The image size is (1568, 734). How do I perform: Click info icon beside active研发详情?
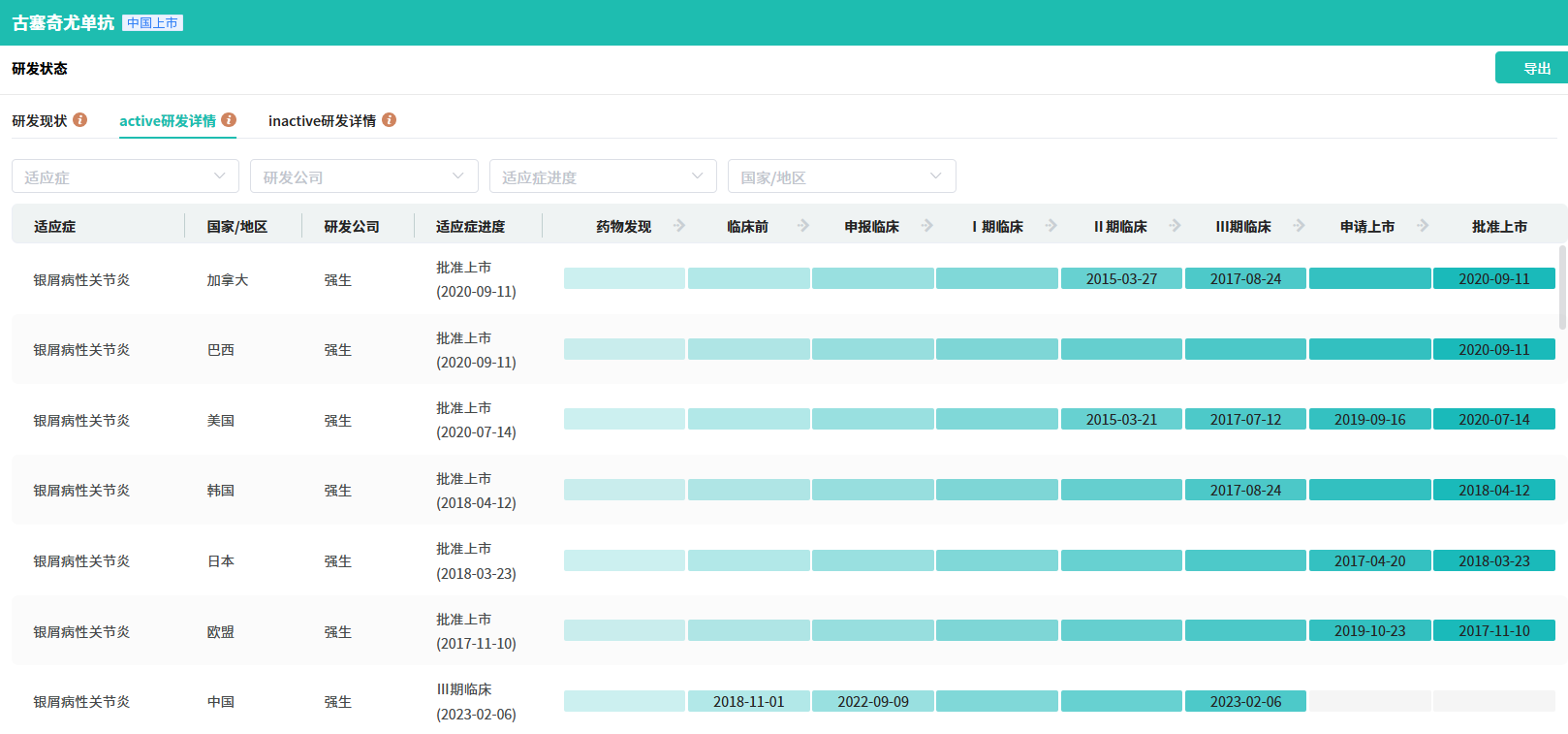(229, 120)
